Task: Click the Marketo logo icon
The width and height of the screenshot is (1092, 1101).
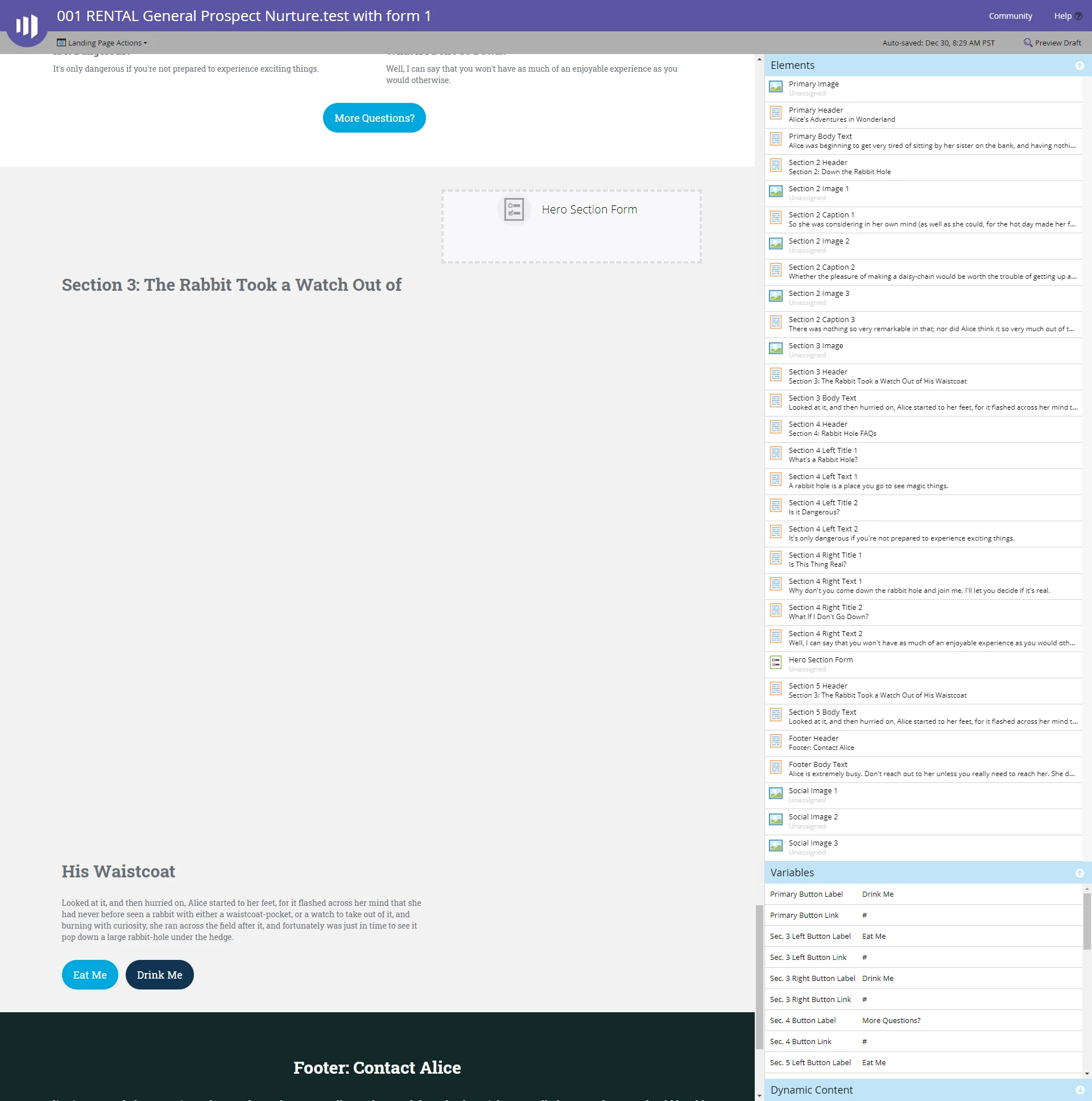Action: click(26, 26)
